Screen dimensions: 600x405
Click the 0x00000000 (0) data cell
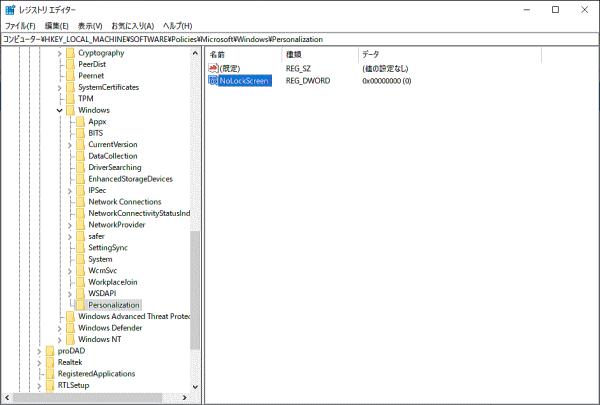pyautogui.click(x=386, y=81)
